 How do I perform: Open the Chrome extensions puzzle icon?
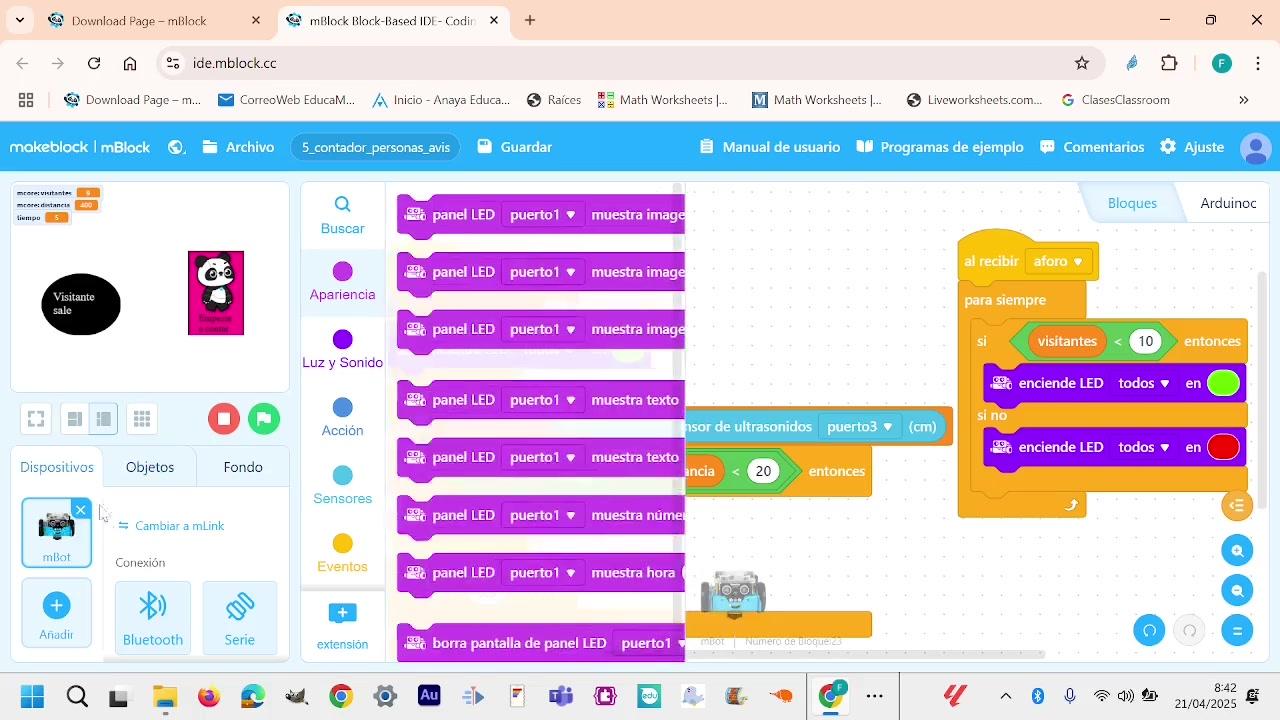coord(1169,63)
